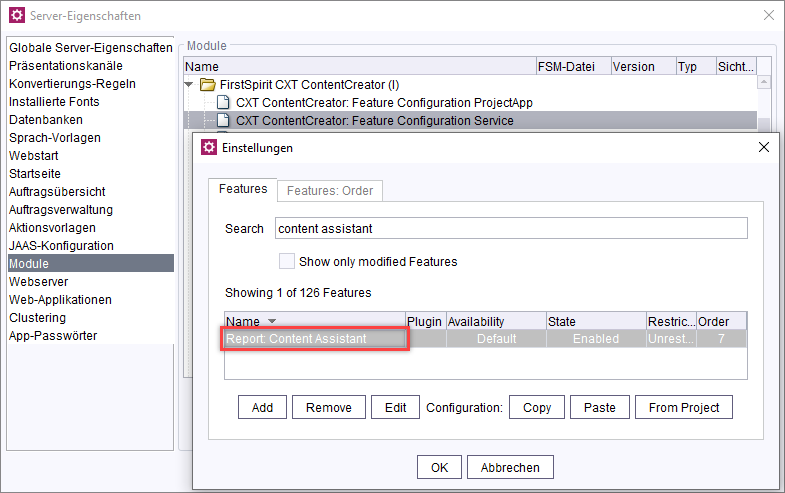
Task: Click the Edit button
Action: pos(396,407)
